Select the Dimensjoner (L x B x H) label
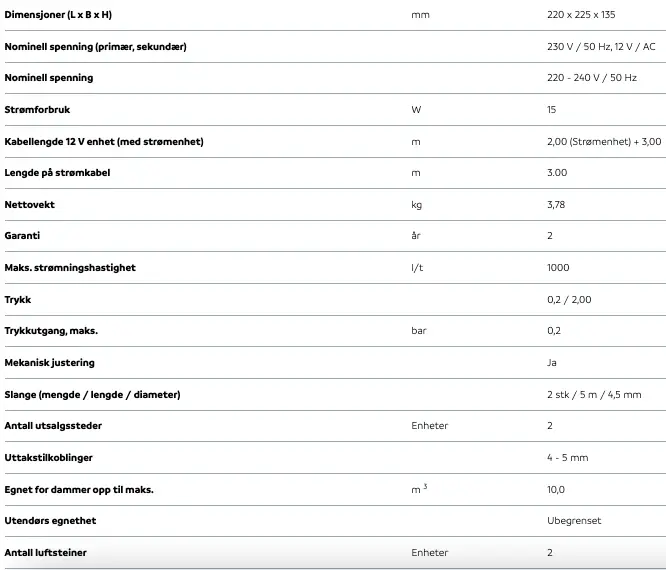The image size is (666, 570). 58,15
